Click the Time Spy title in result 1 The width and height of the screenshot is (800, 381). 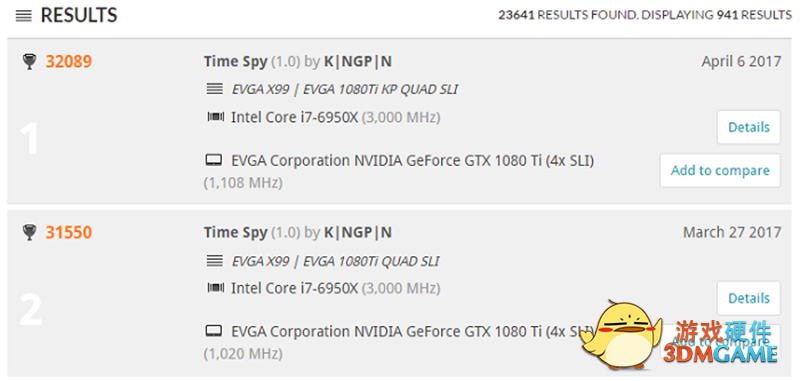235,62
